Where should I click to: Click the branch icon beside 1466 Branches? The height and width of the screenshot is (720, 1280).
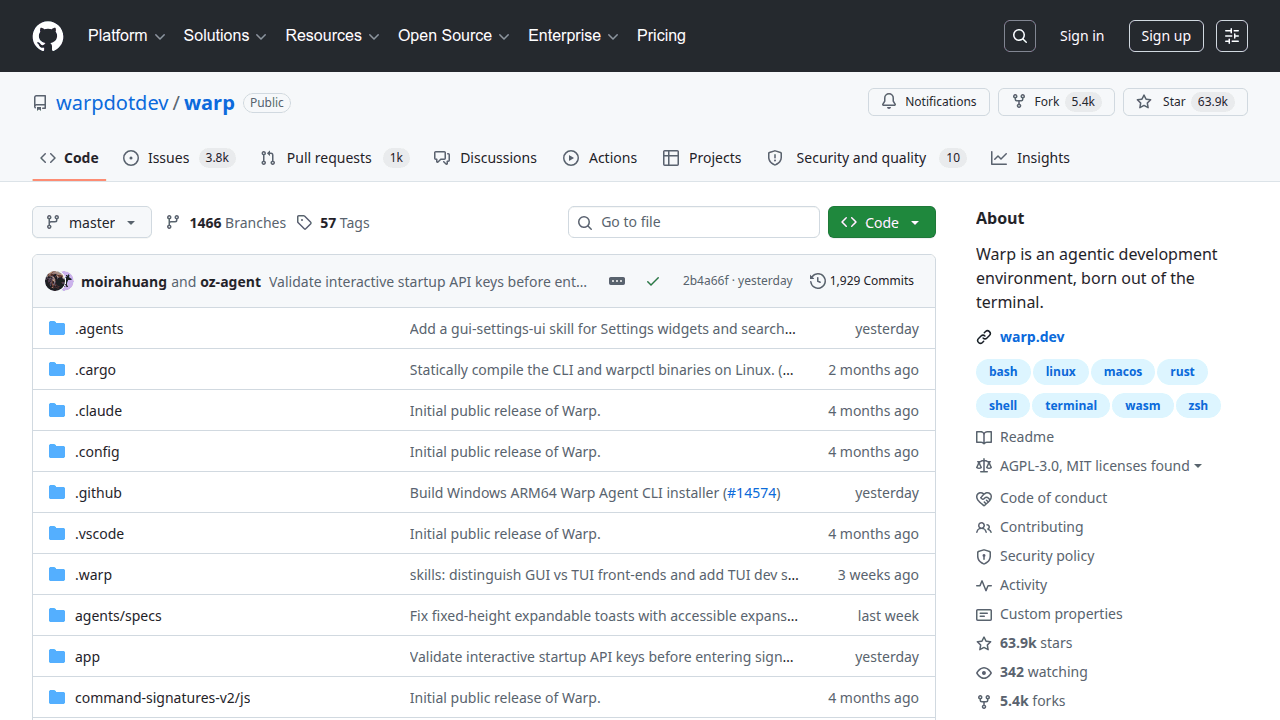(x=173, y=222)
